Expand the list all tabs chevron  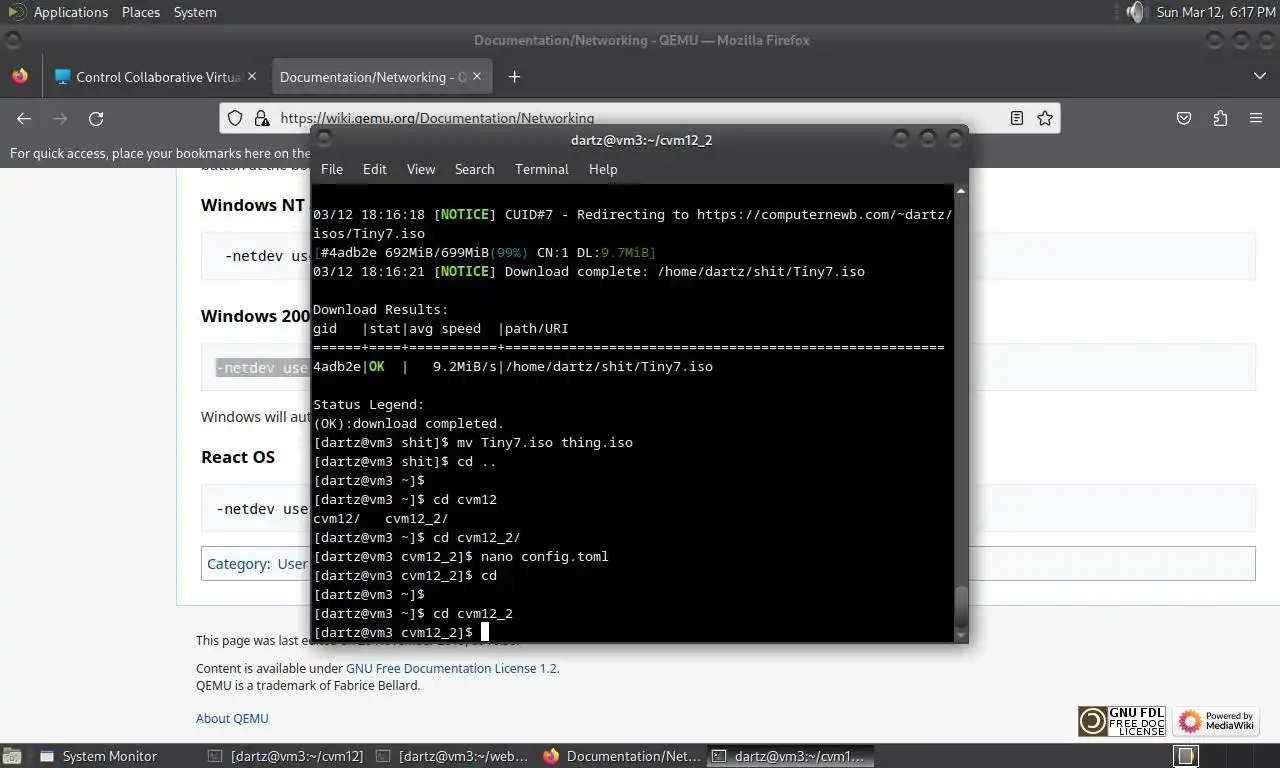(x=1259, y=76)
